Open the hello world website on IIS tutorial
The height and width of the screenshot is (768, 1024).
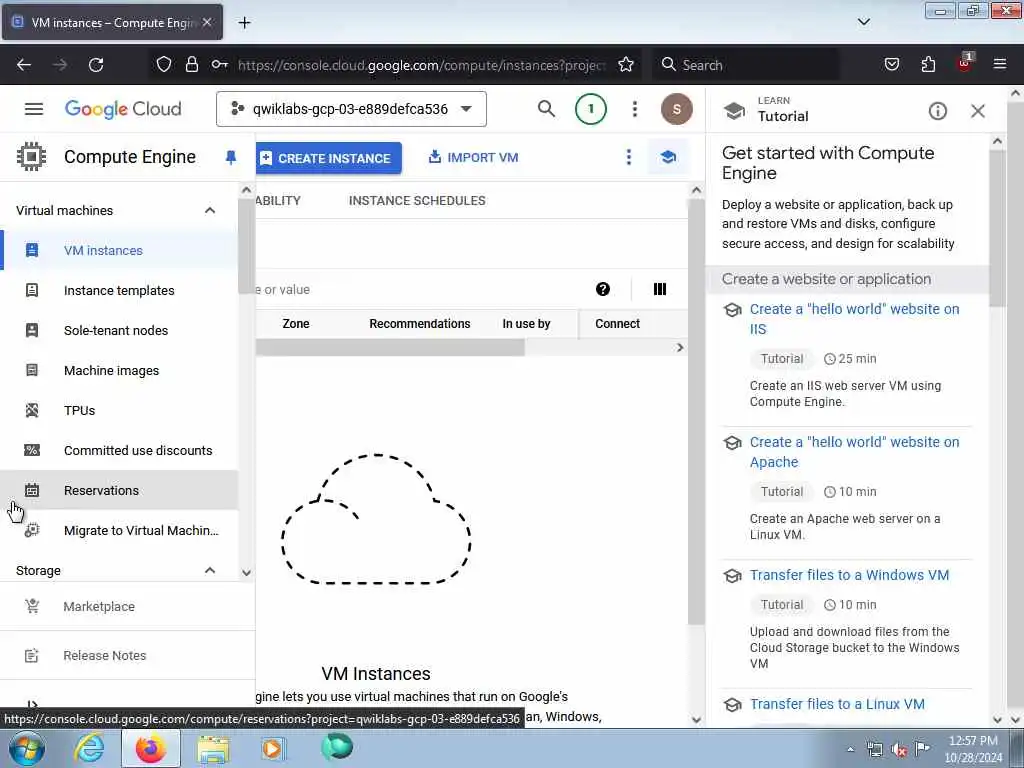pos(854,319)
